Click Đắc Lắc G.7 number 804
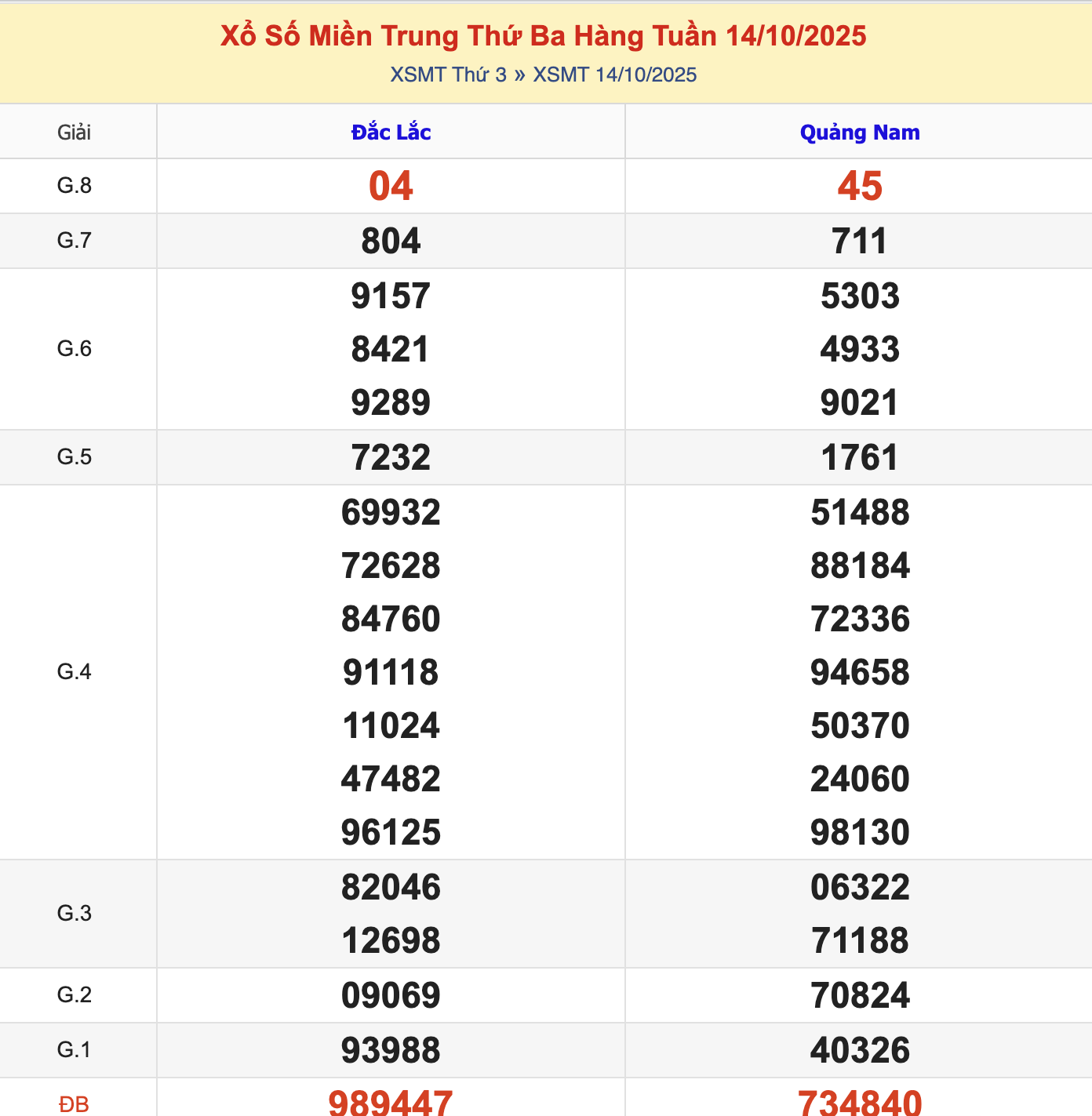This screenshot has width=1092, height=1116. pyautogui.click(x=391, y=242)
